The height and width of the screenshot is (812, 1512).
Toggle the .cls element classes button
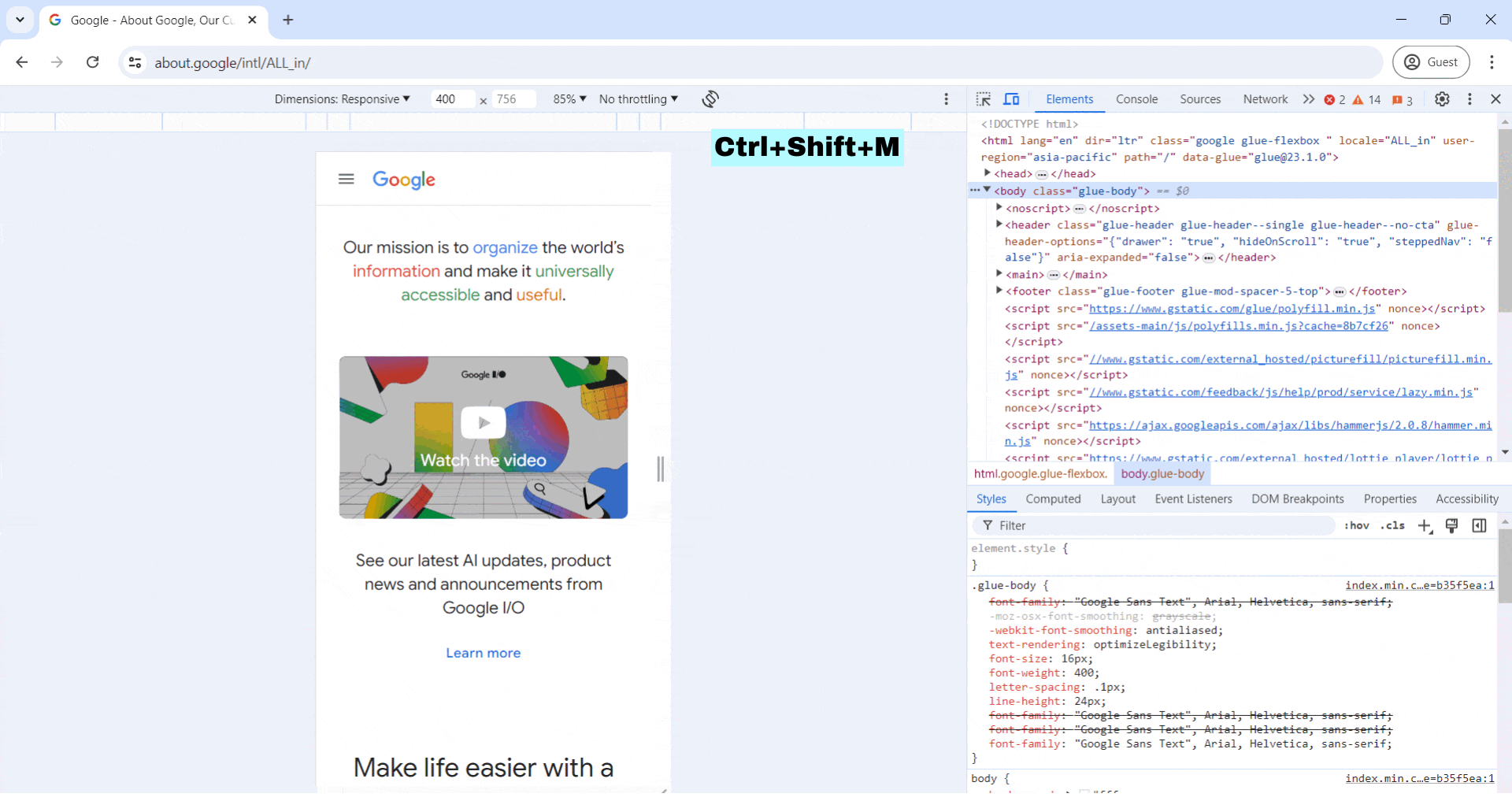(1392, 525)
